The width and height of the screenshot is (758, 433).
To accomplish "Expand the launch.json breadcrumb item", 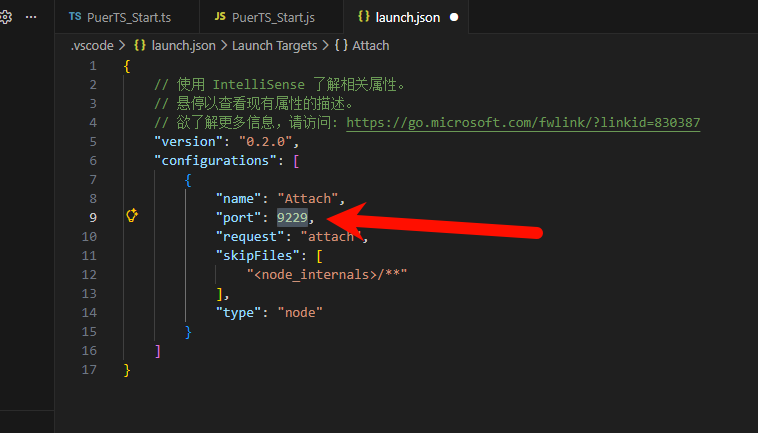I will [x=185, y=45].
